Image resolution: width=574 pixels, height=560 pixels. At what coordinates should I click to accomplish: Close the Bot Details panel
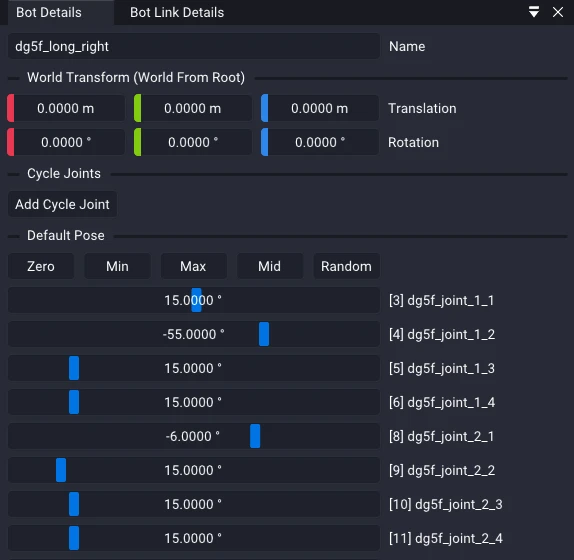point(558,12)
